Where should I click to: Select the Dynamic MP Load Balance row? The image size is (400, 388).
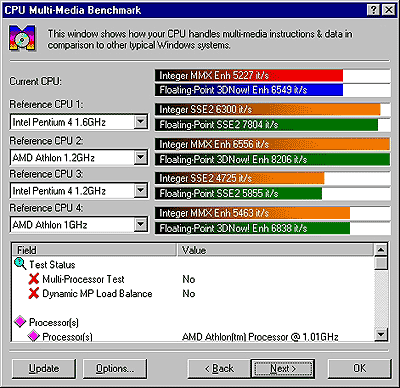[193, 293]
